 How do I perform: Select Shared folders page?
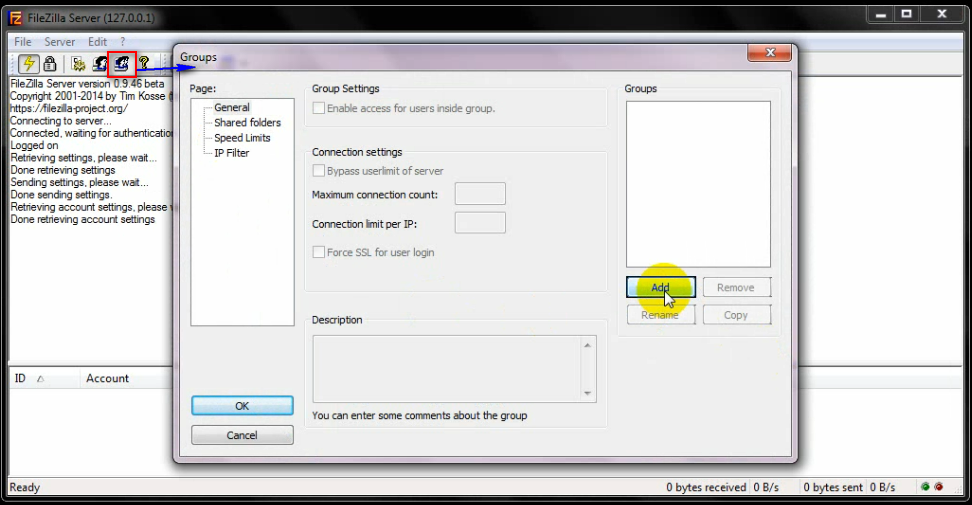click(247, 123)
